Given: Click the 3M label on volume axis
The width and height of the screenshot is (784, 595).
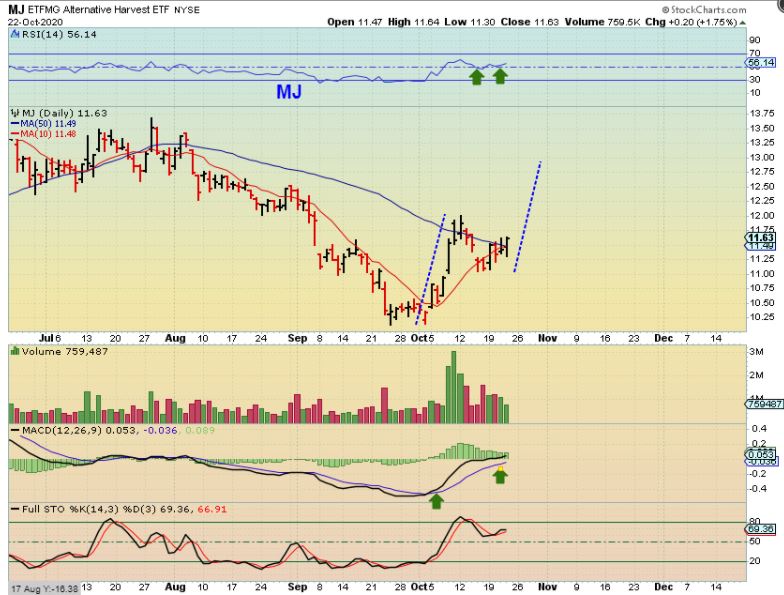Looking at the screenshot, I should (756, 352).
